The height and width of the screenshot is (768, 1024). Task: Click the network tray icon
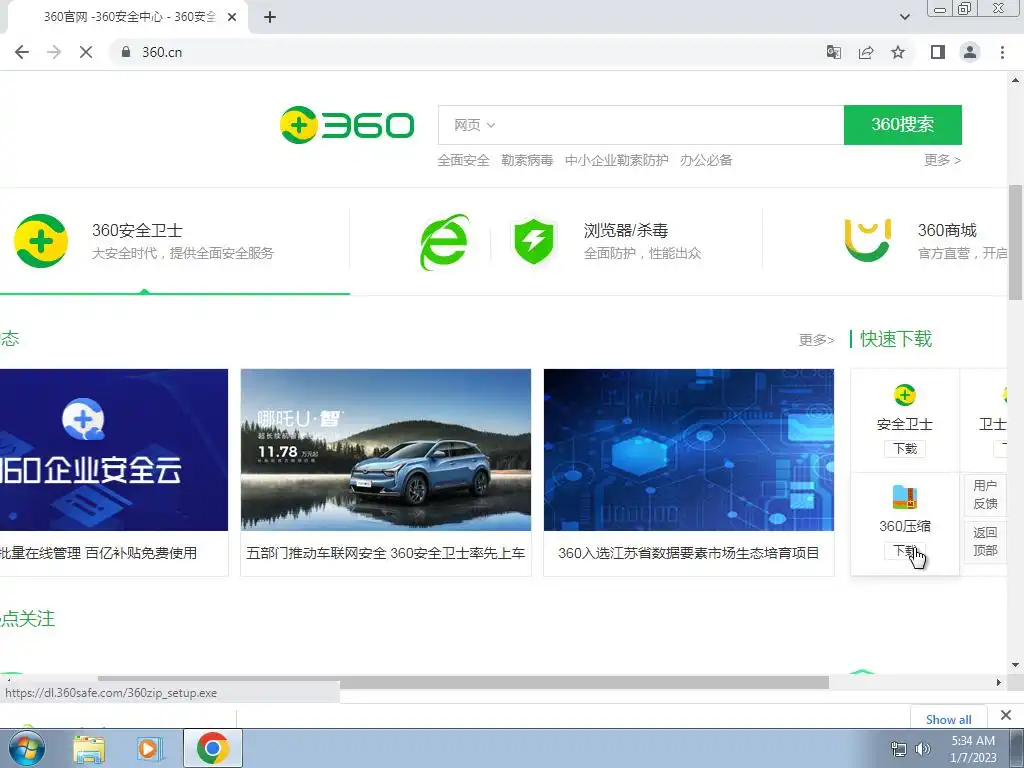pyautogui.click(x=899, y=749)
